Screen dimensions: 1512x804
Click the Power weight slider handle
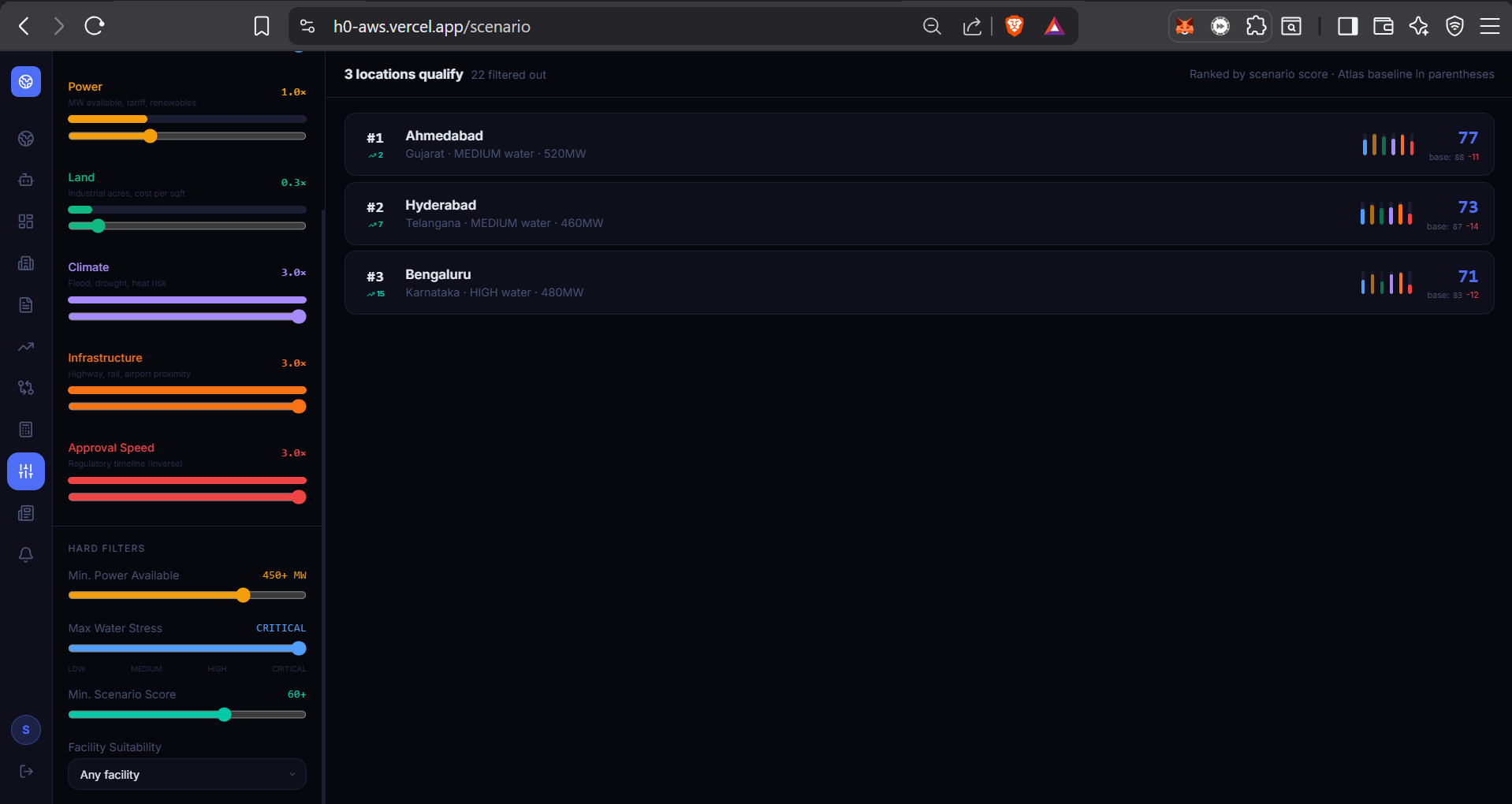151,136
